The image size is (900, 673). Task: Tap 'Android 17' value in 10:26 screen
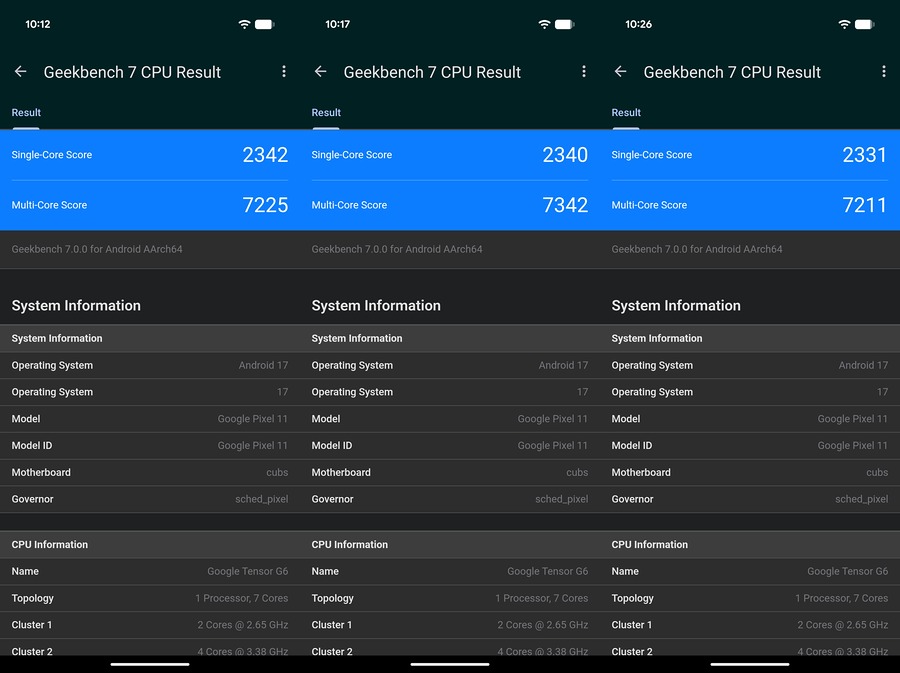(x=863, y=365)
